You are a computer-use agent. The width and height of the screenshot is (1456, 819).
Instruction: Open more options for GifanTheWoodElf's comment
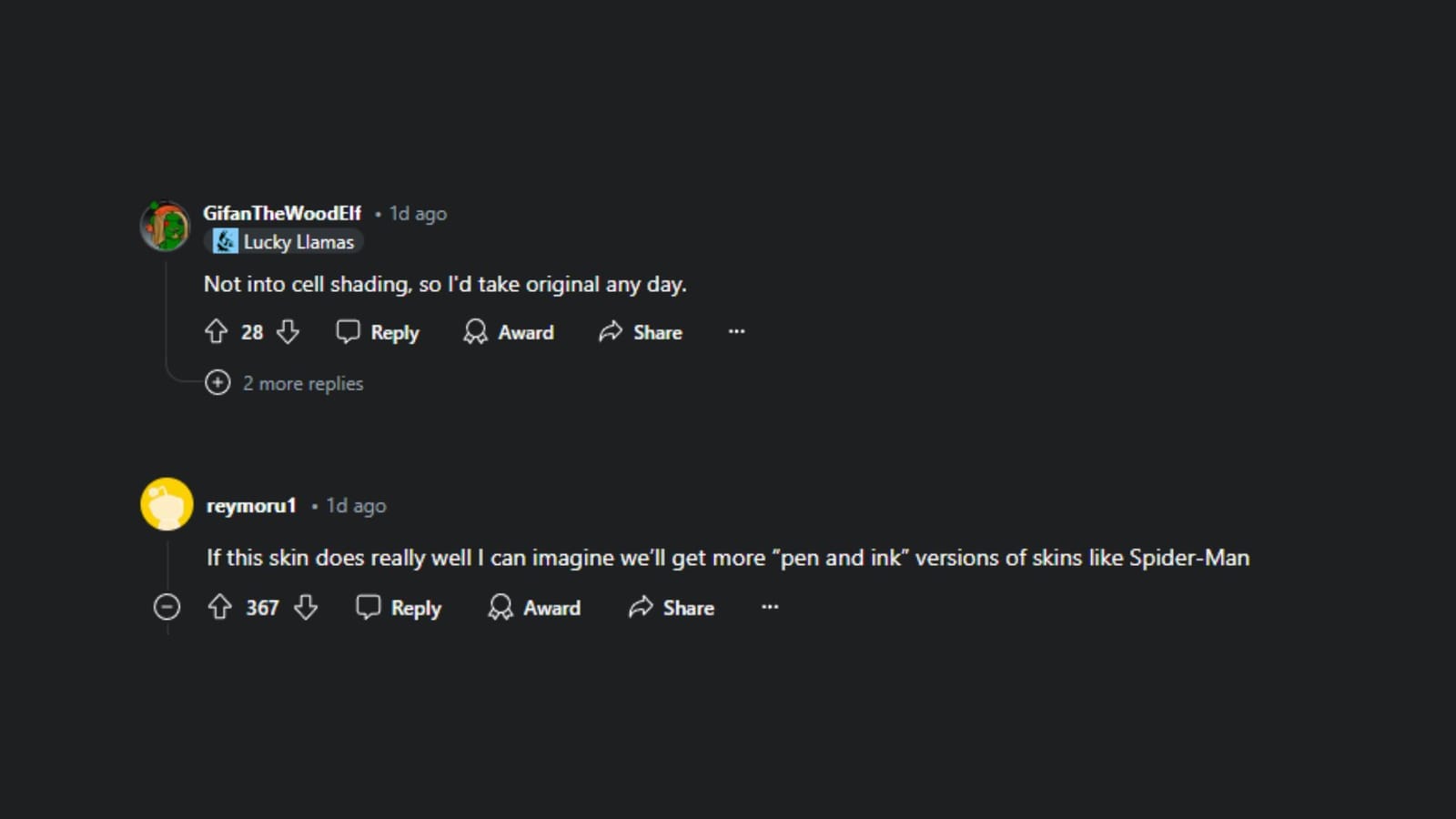pos(736,332)
